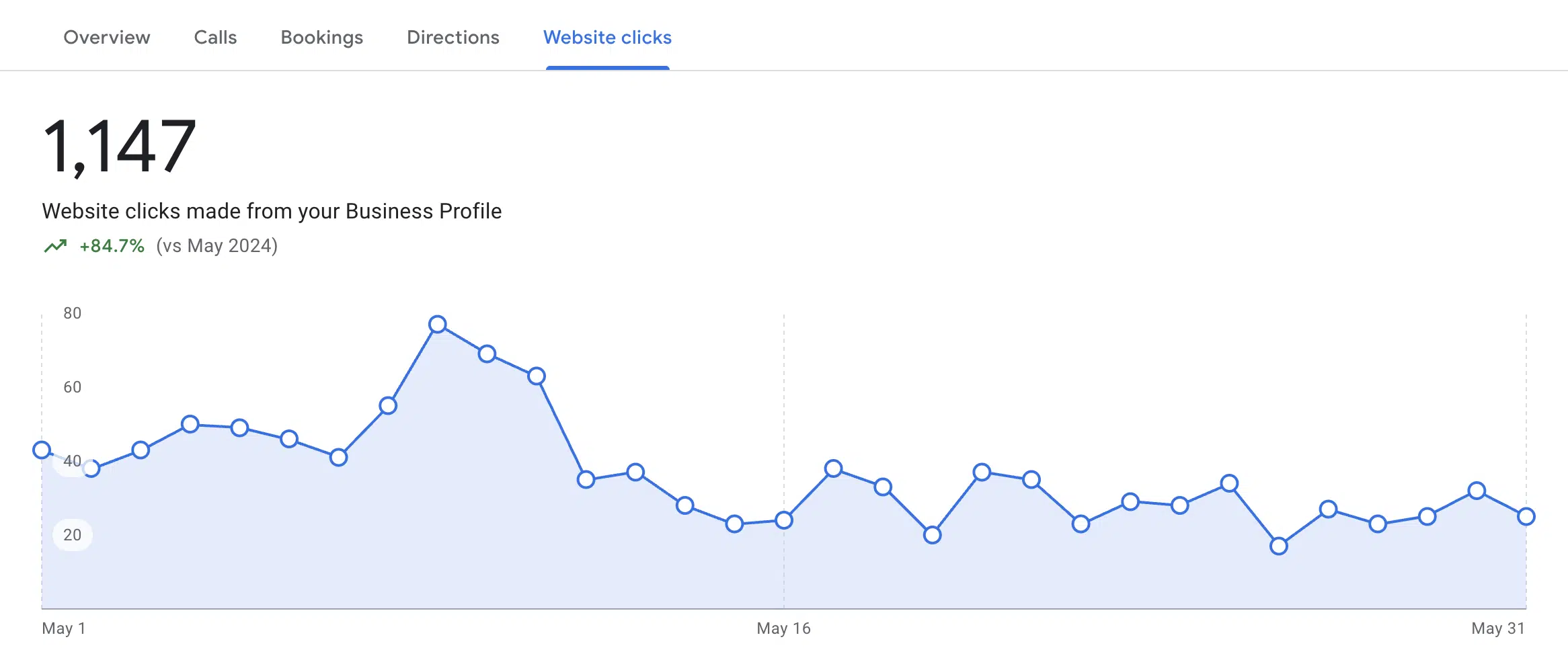Viewport: 1568px width, 660px height.
Task: Click the May 1 axis label
Action: click(64, 628)
